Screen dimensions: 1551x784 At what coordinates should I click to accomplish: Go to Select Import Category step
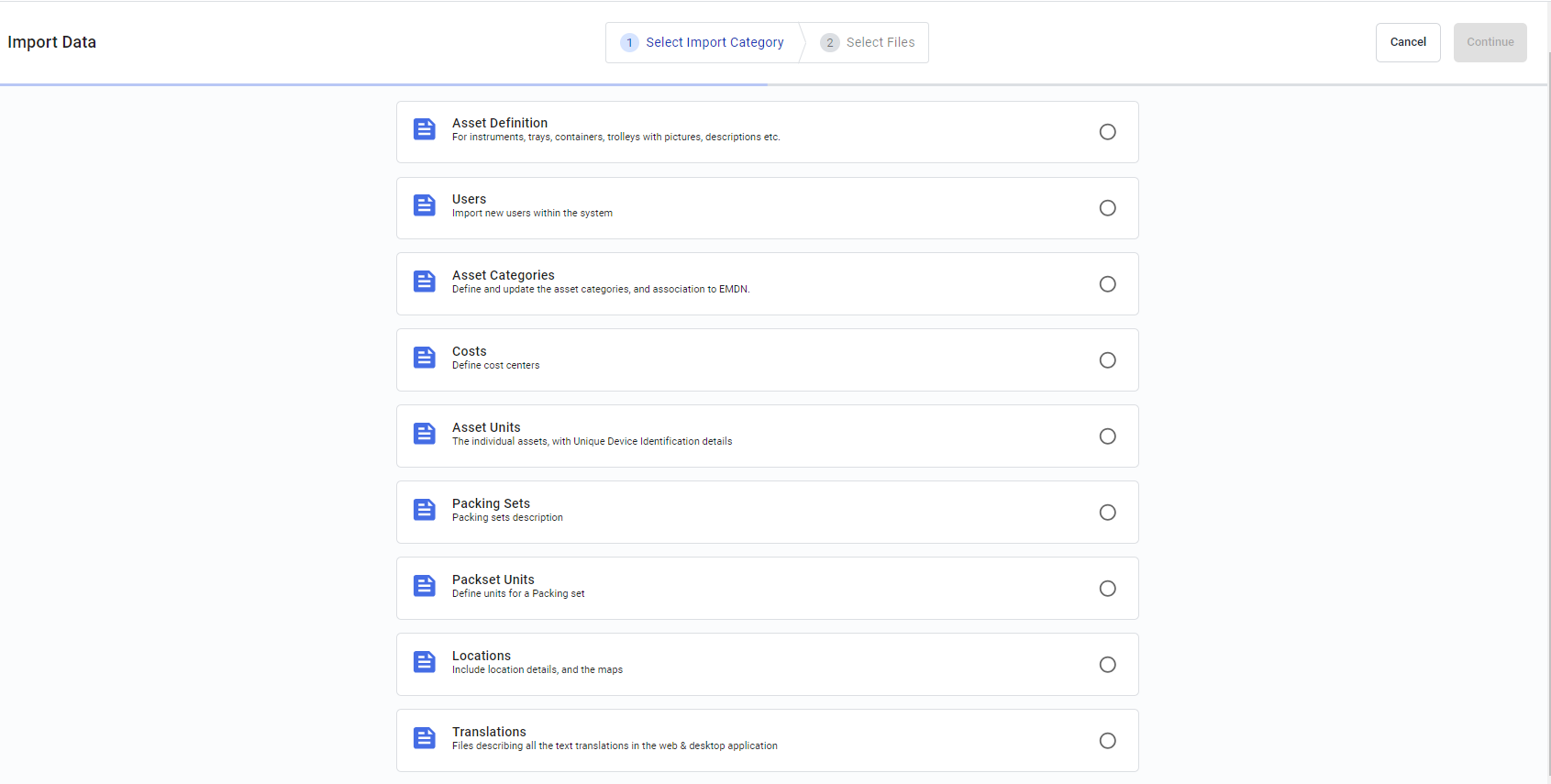point(703,42)
